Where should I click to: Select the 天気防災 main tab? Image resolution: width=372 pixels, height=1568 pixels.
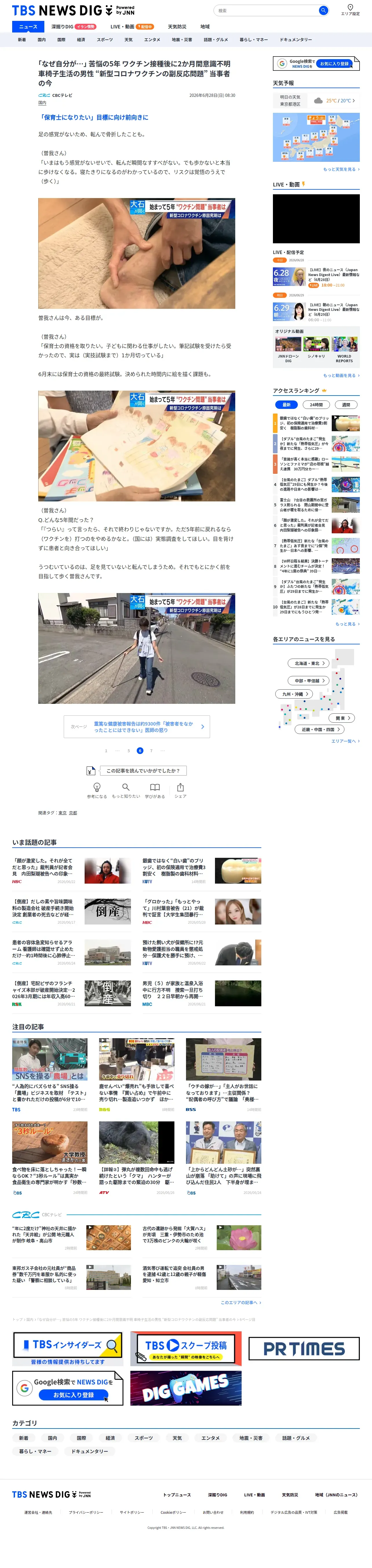click(177, 27)
